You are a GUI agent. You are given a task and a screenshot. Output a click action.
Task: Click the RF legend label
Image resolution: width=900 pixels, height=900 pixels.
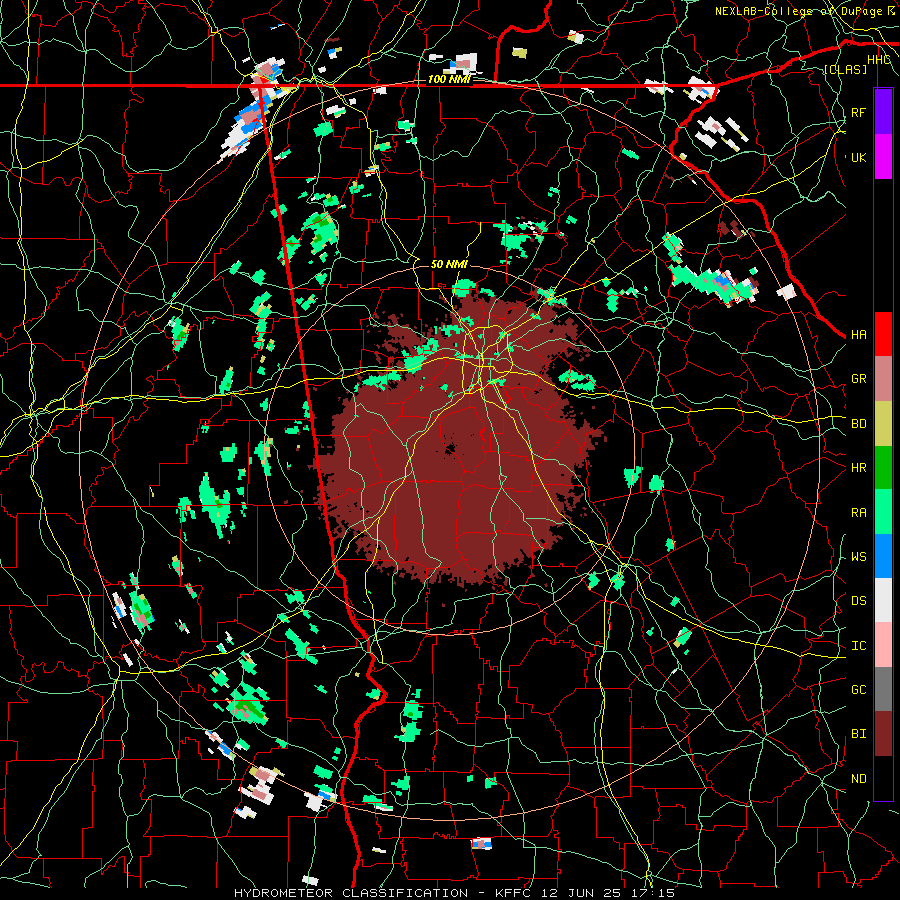(x=859, y=112)
